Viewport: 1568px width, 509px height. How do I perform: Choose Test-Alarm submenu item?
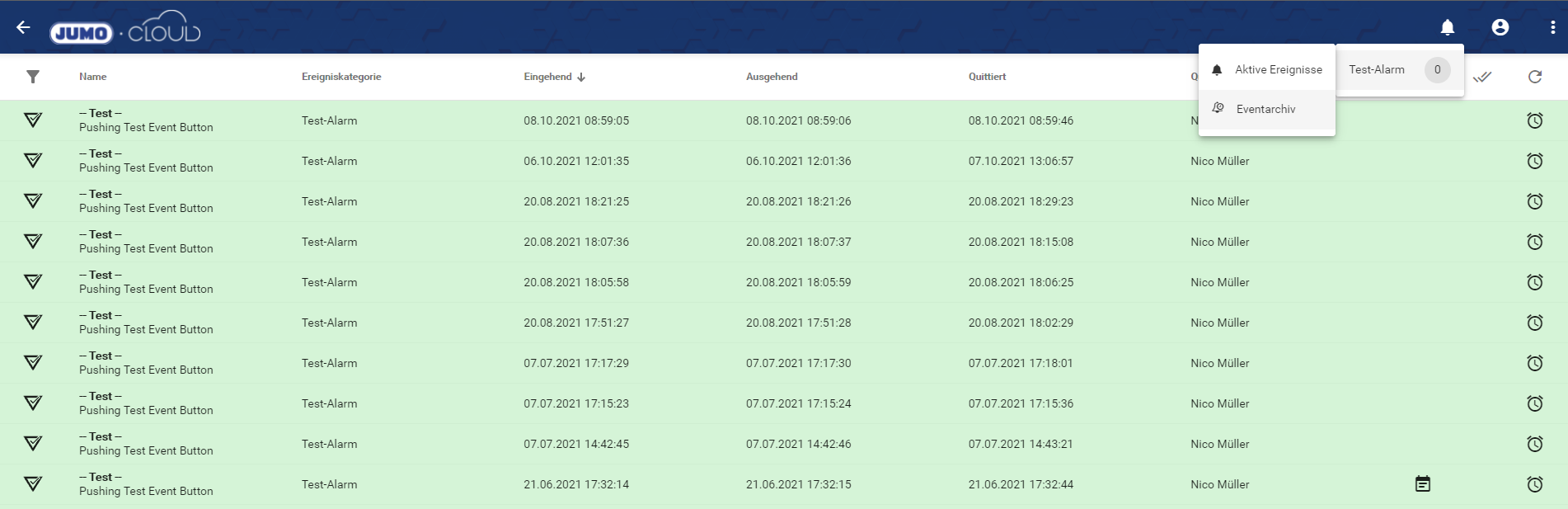(1377, 70)
